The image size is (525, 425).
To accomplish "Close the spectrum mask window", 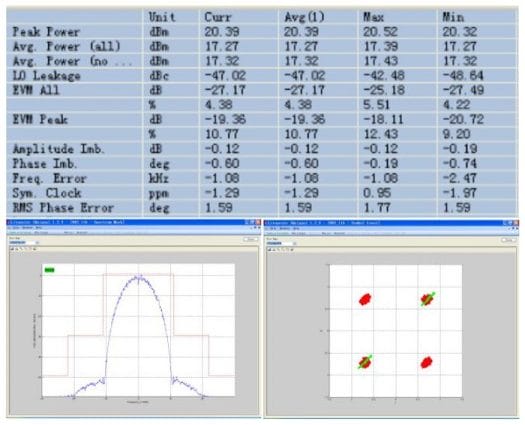I will [258, 222].
